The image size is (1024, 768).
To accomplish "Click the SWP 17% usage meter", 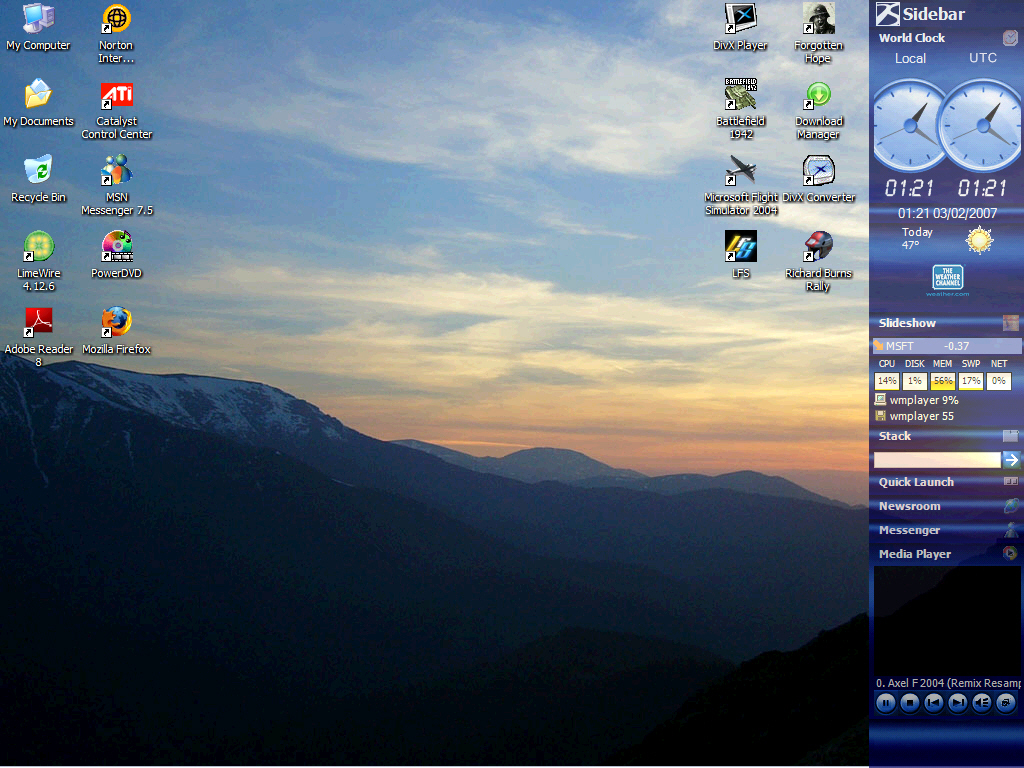I will (971, 381).
